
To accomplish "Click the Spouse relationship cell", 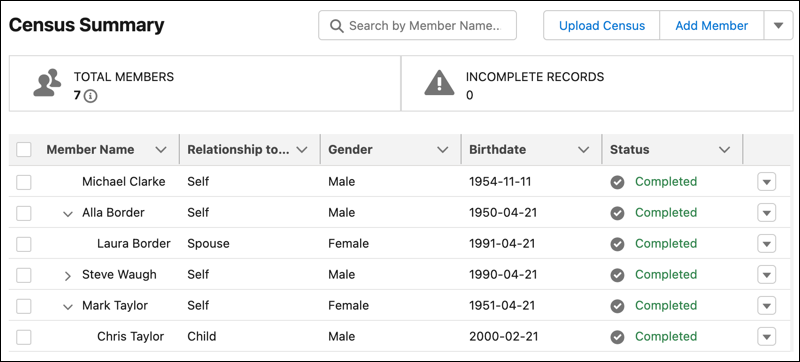I will (x=208, y=244).
